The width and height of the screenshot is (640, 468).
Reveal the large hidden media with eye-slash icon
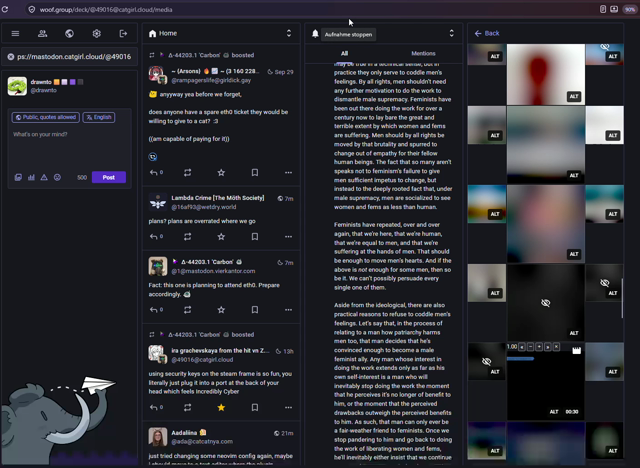[x=546, y=303]
